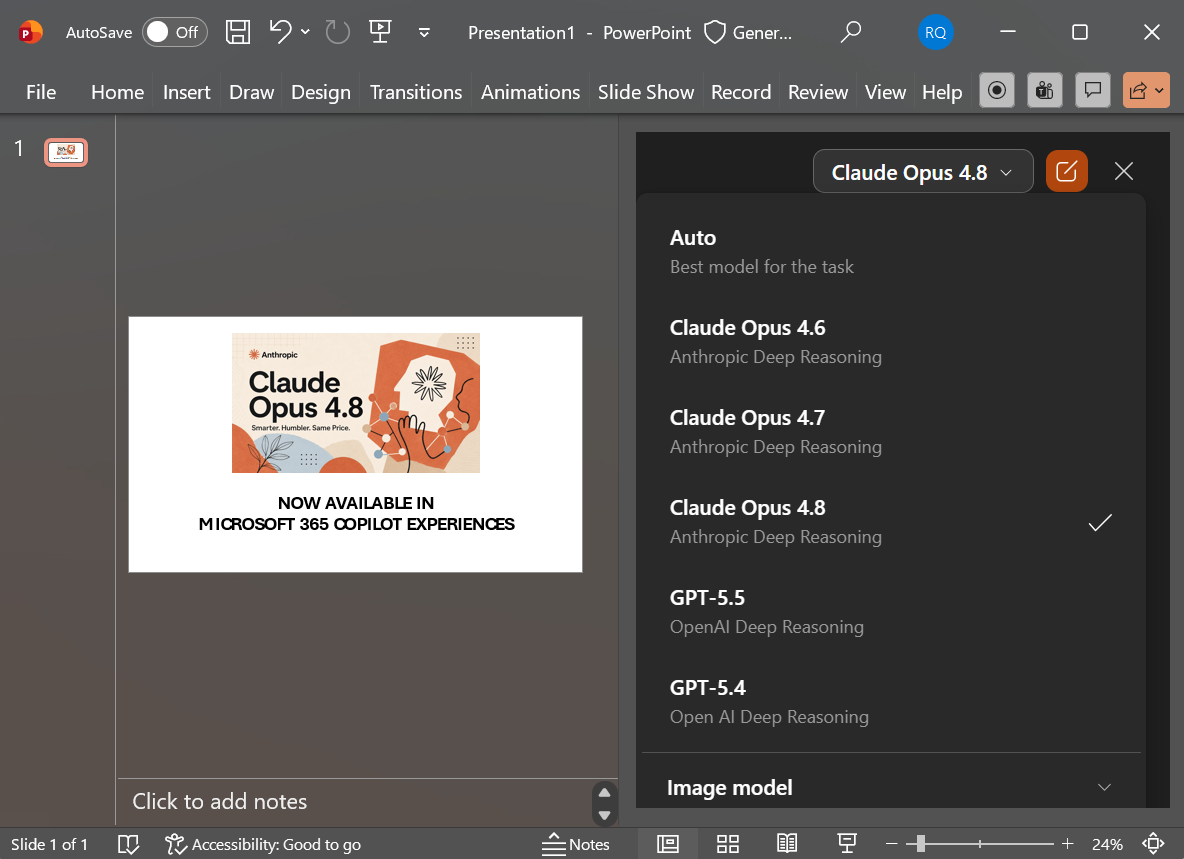Choose the Auto model option

[x=891, y=252]
